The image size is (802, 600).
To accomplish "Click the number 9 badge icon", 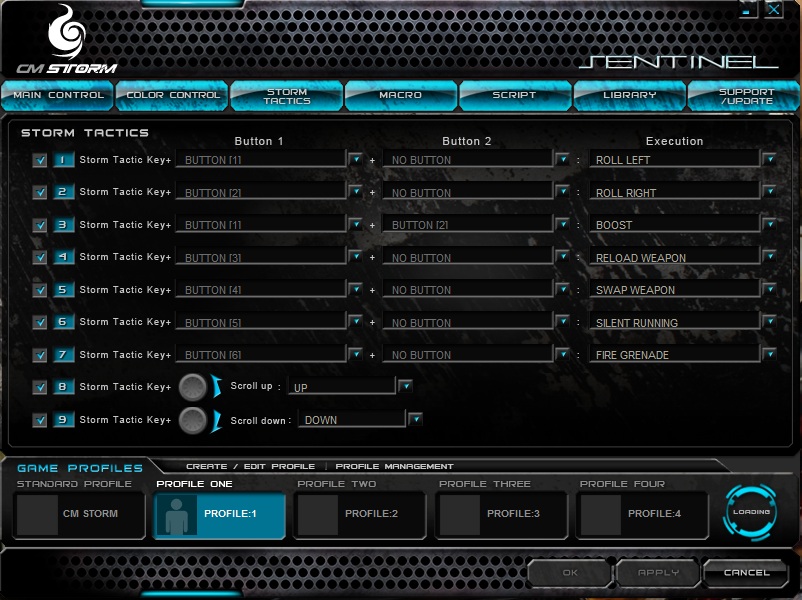I will (x=63, y=419).
